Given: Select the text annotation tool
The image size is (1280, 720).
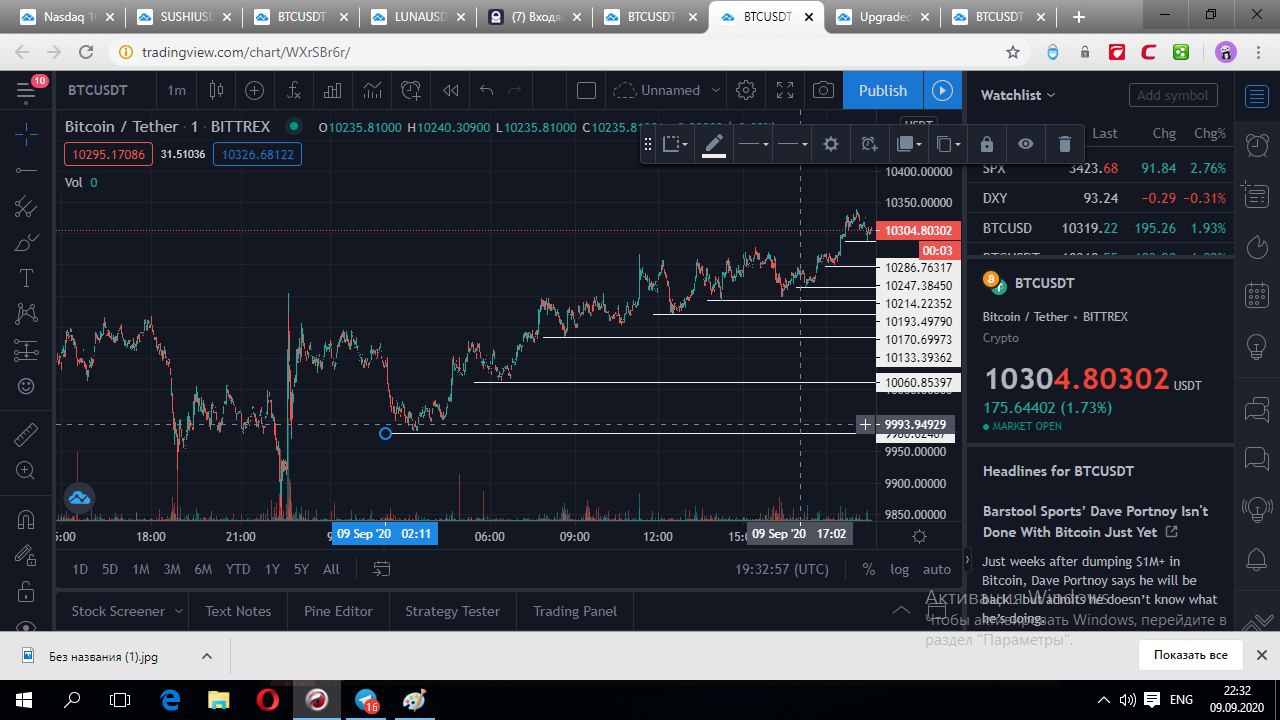Looking at the screenshot, I should (x=27, y=279).
